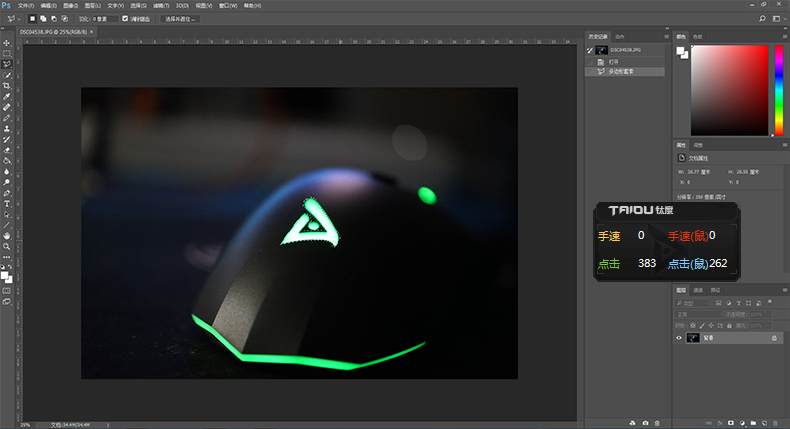The height and width of the screenshot is (429, 790).
Task: Open workspace switcher dropdown
Action: (x=779, y=19)
